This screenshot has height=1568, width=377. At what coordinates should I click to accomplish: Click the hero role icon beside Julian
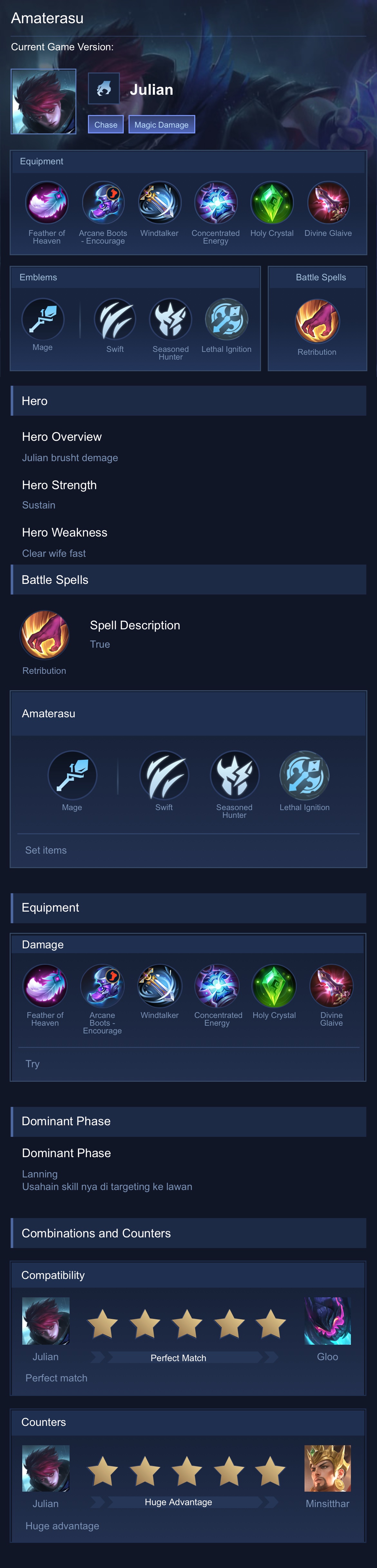tap(103, 89)
